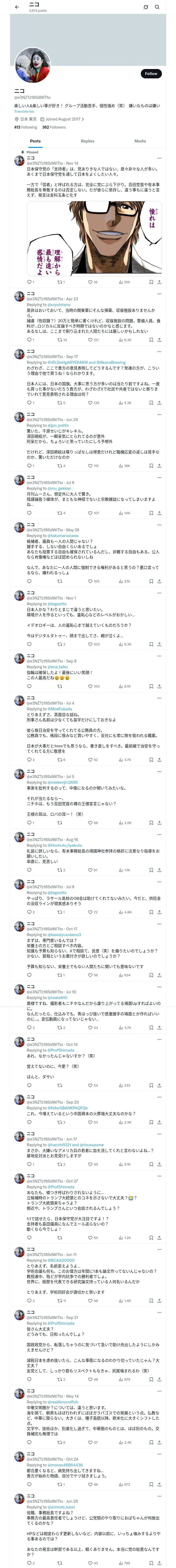Open search using the magnifier icon
Viewport: 176px width, 1568px height.
(x=157, y=7)
